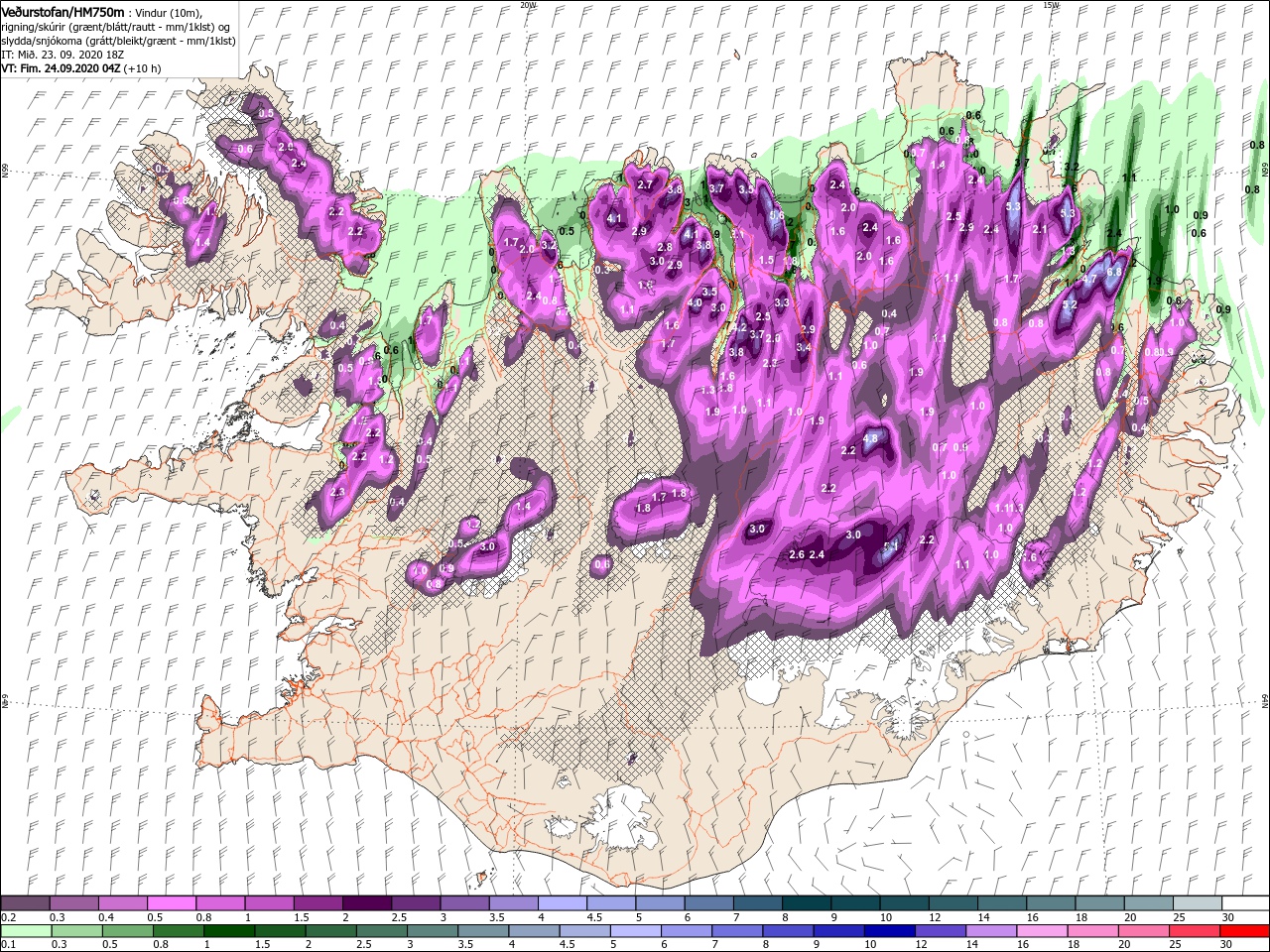Image resolution: width=1270 pixels, height=952 pixels.
Task: Click the '(+10 h)' forecast offset text
Action: pyautogui.click(x=144, y=68)
